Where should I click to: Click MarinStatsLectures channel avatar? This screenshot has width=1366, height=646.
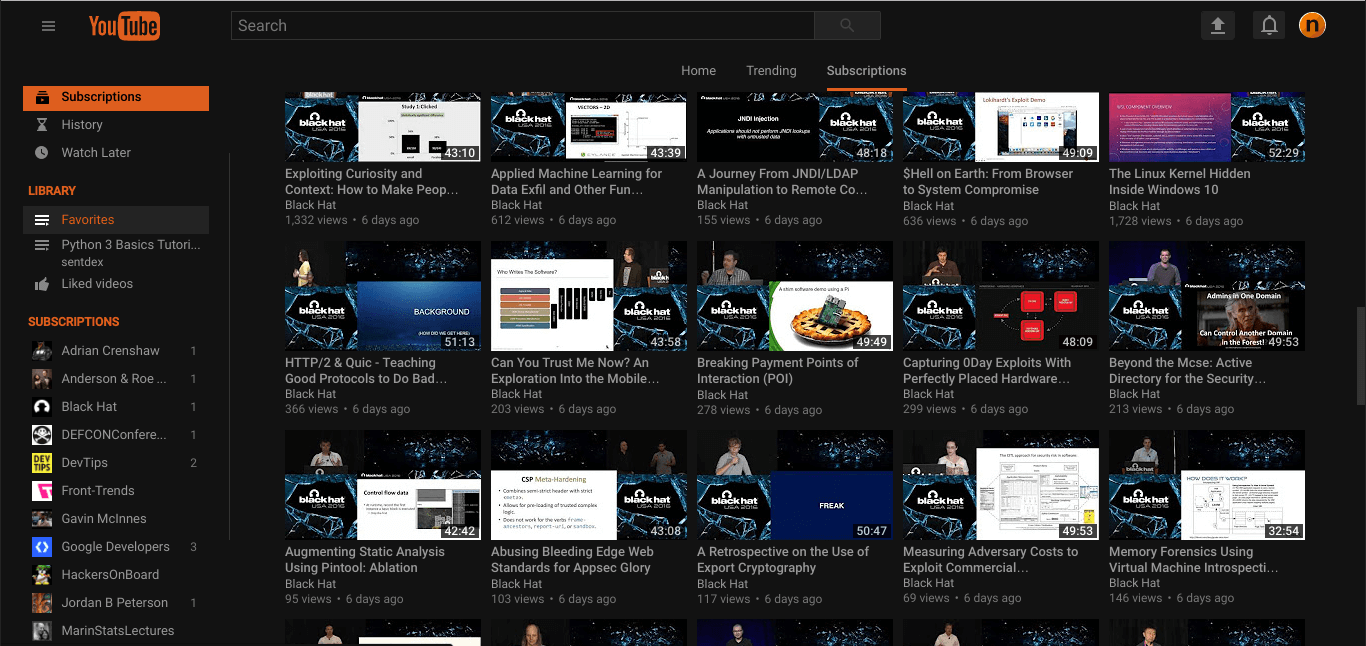pos(42,631)
